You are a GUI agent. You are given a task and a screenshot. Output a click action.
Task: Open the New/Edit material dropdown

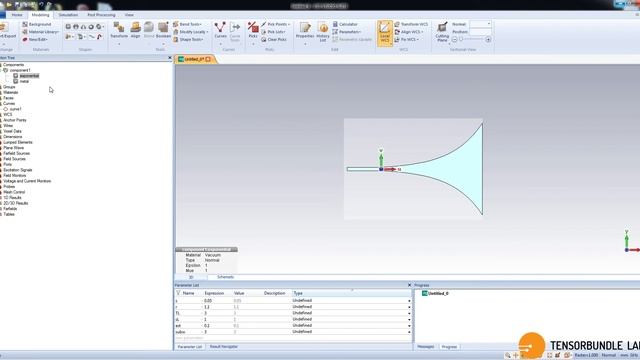[x=35, y=40]
